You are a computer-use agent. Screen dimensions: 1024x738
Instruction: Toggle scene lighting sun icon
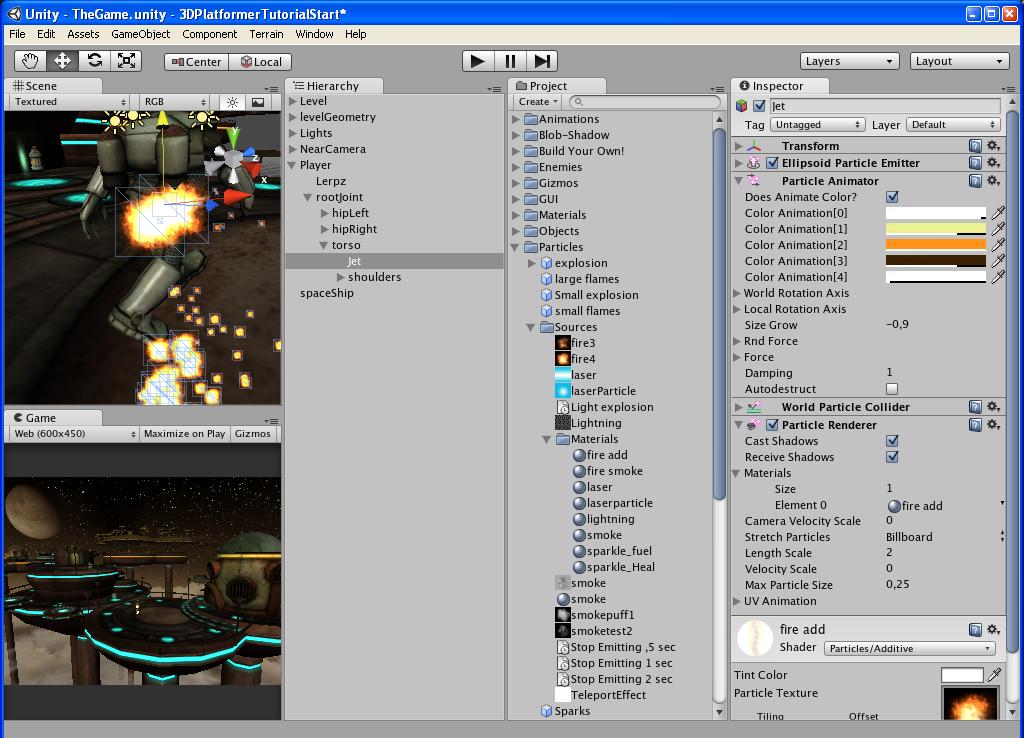pos(232,102)
